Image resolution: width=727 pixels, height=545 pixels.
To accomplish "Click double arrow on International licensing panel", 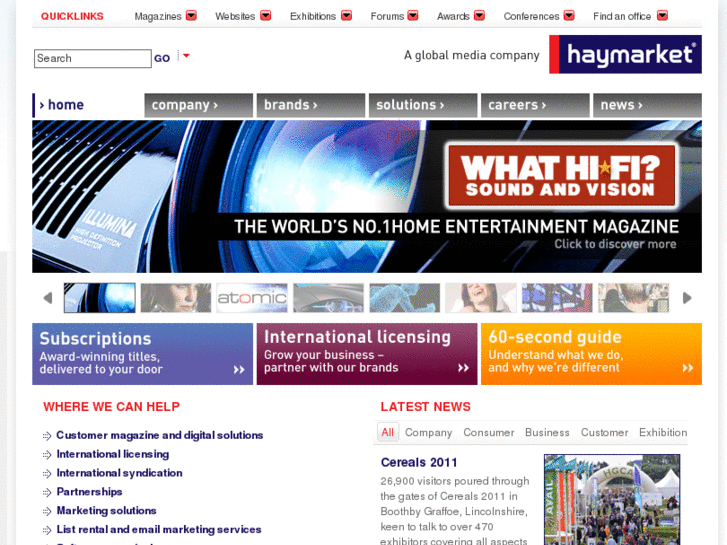I will 463,368.
